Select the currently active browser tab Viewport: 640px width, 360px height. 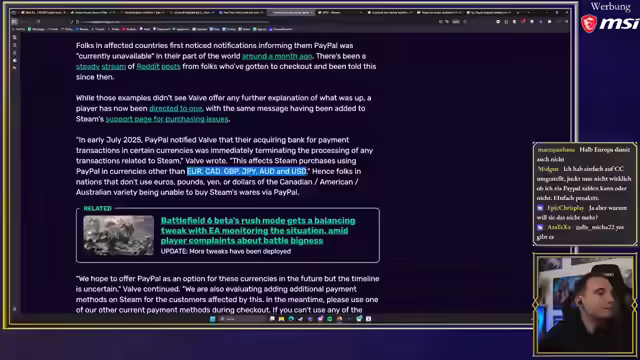[292, 13]
